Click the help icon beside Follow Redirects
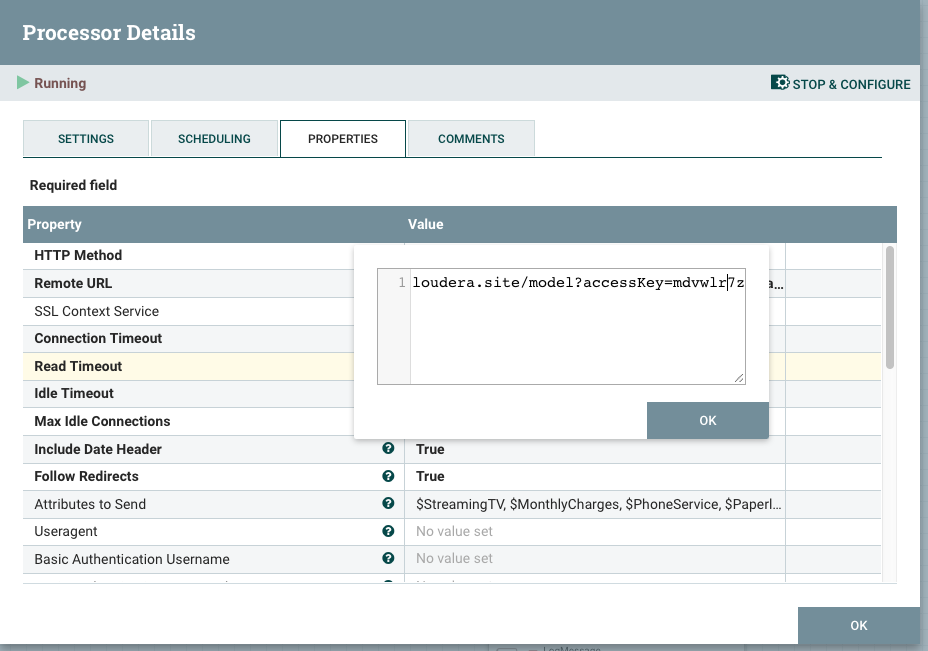Viewport: 928px width, 651px height. coord(388,476)
